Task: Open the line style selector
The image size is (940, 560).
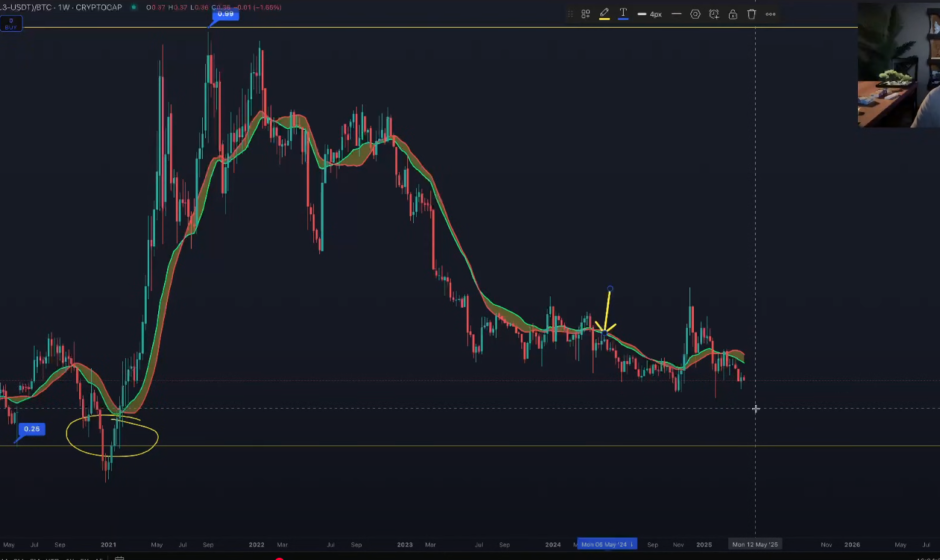Action: pyautogui.click(x=677, y=15)
